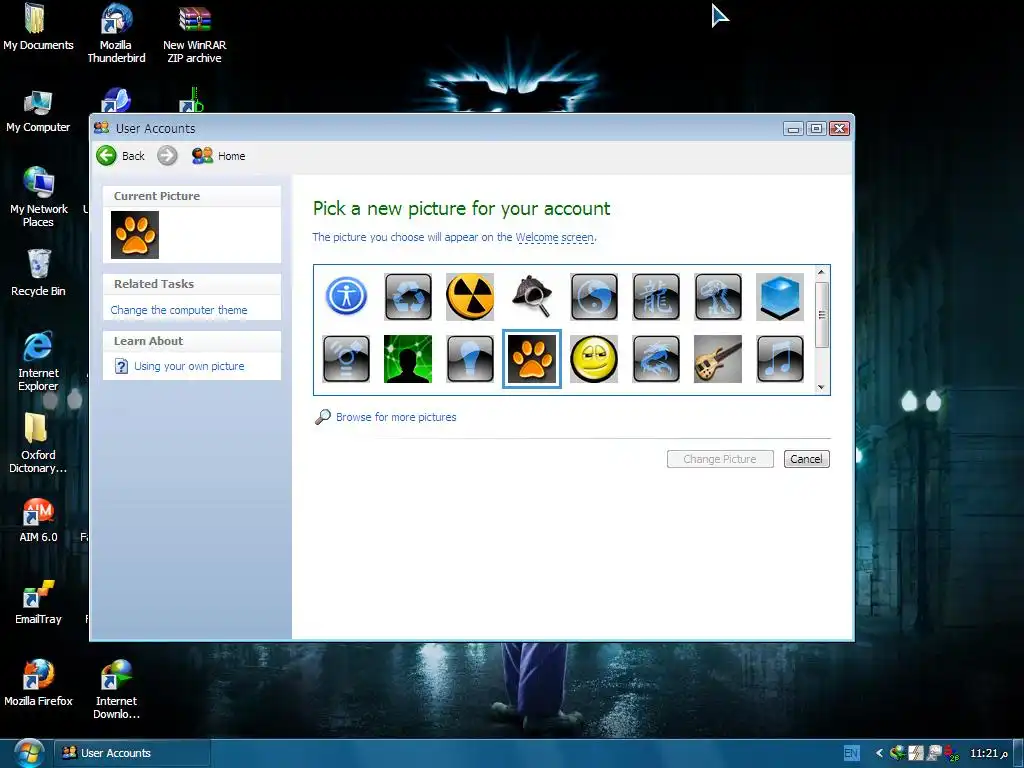This screenshot has height=768, width=1024.
Task: Return to User Accounts Home
Action: (219, 155)
